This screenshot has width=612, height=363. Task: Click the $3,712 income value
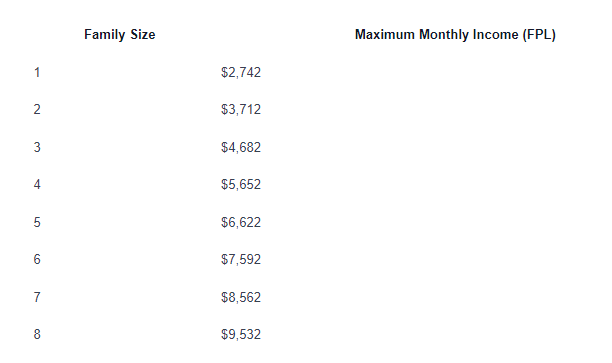[x=241, y=109]
